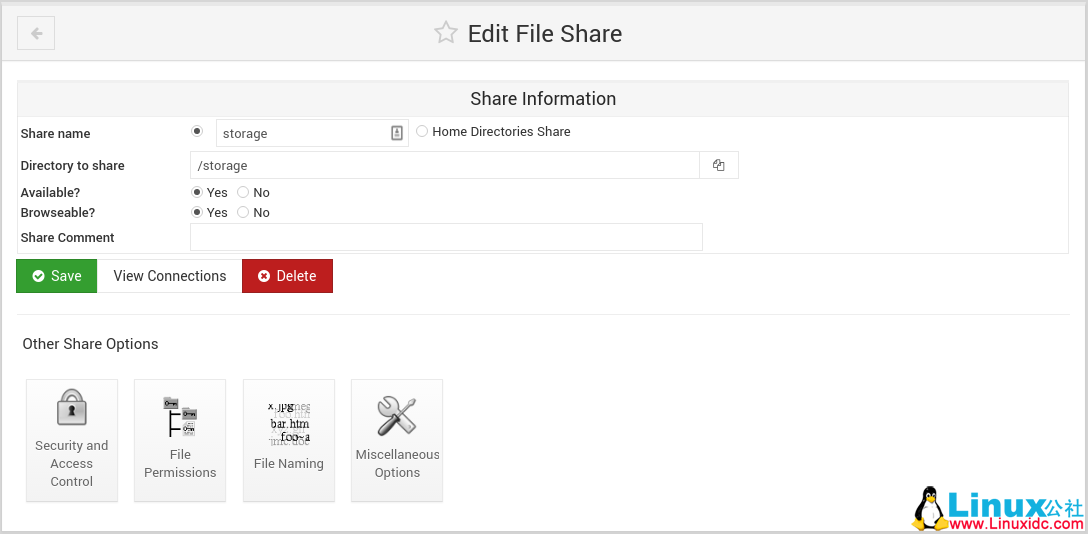Toggle the favorite star beside Edit File Share
This screenshot has width=1088, height=534.
[x=445, y=33]
